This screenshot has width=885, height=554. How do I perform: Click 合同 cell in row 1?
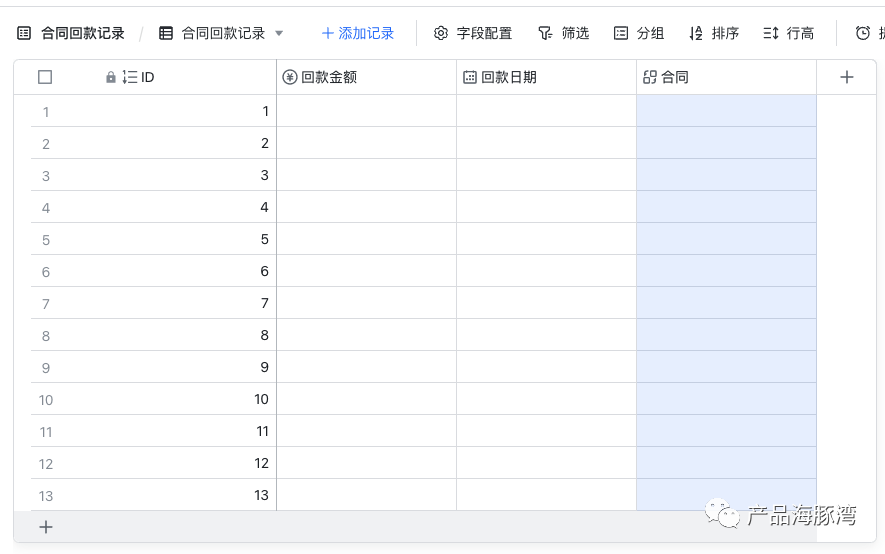tap(726, 111)
